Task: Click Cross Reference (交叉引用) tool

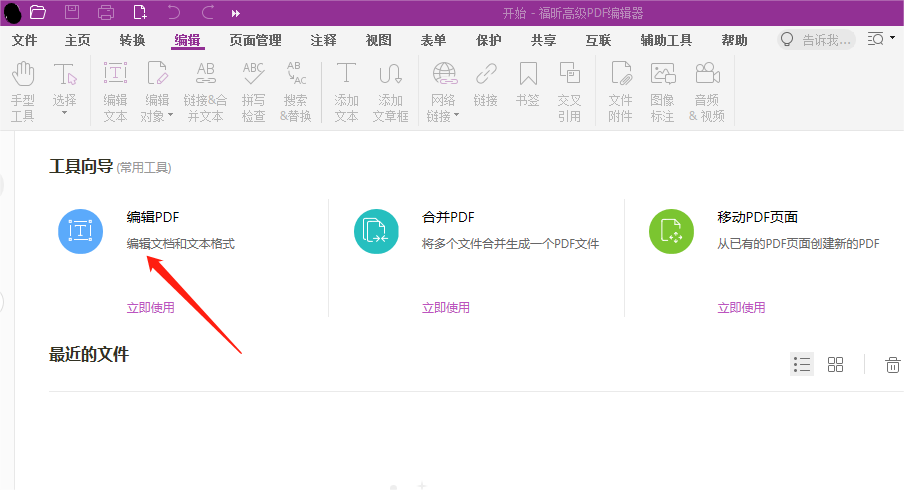Action: click(570, 92)
